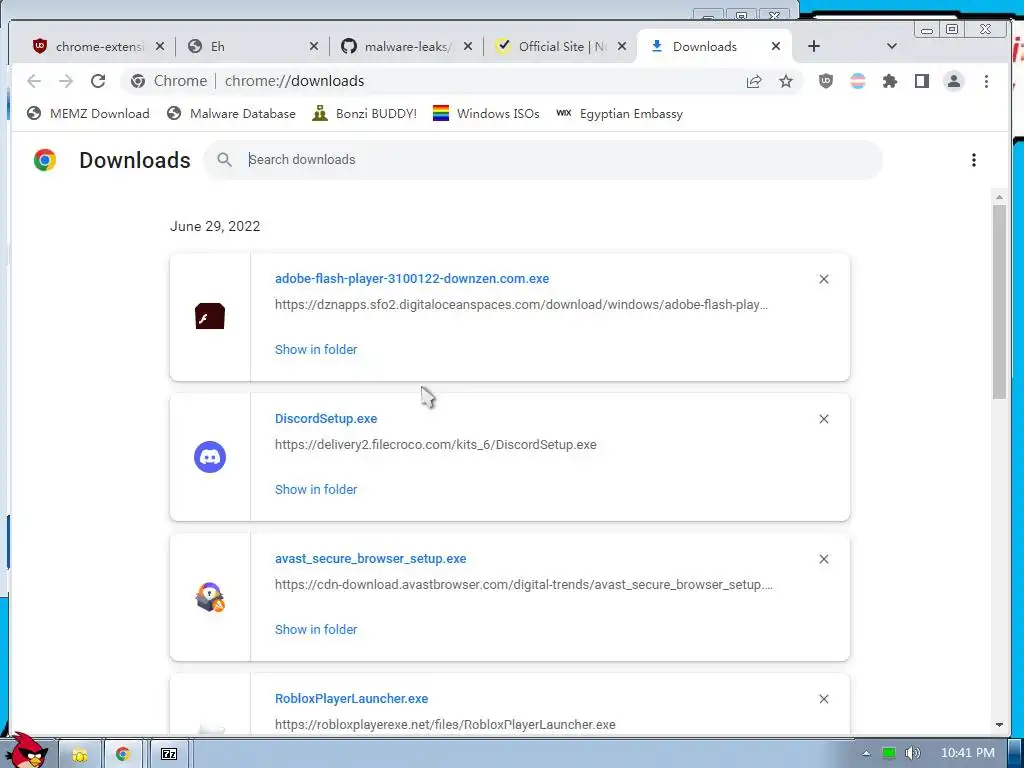This screenshot has width=1024, height=768.
Task: Open adobe-flash-player-3100122-downzen.com.exe file link
Action: coord(411,279)
